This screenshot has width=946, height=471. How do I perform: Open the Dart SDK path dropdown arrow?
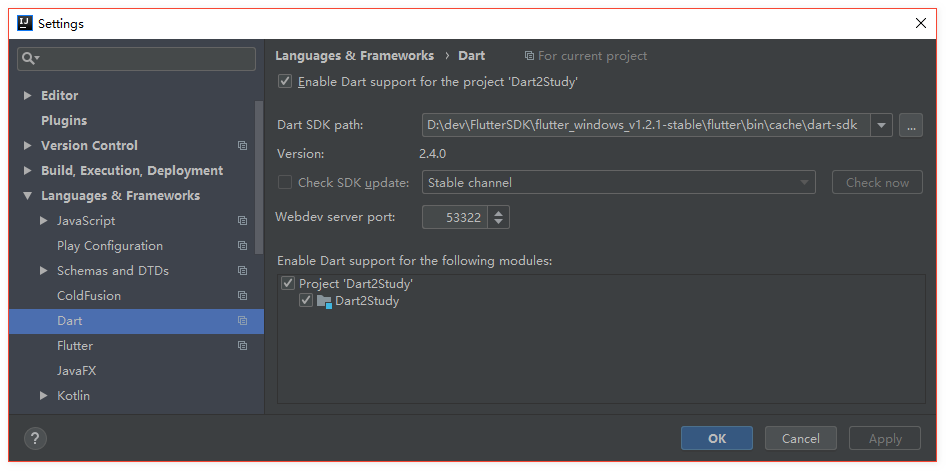[x=881, y=125]
